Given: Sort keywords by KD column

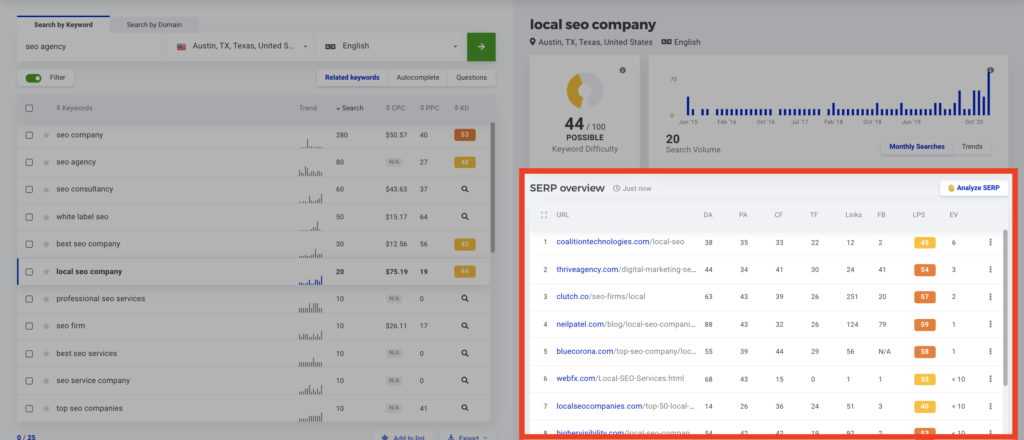Looking at the screenshot, I should pos(462,108).
